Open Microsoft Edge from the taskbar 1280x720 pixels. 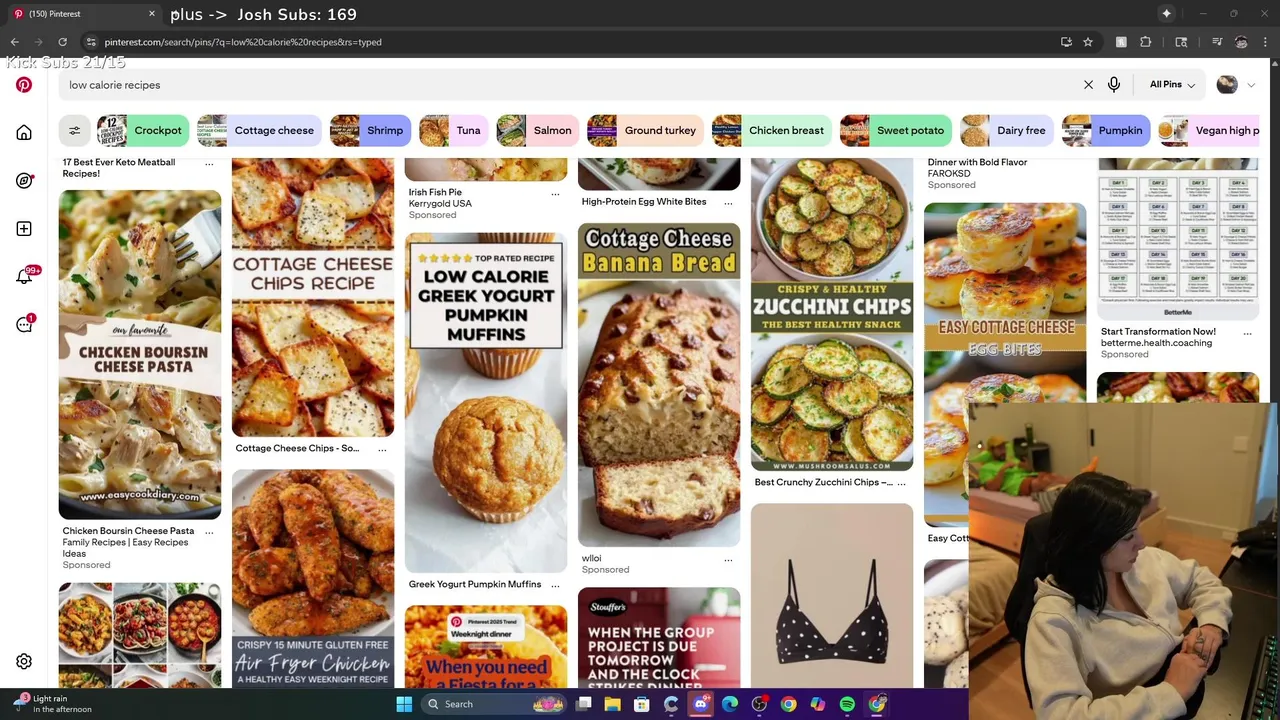[x=730, y=704]
